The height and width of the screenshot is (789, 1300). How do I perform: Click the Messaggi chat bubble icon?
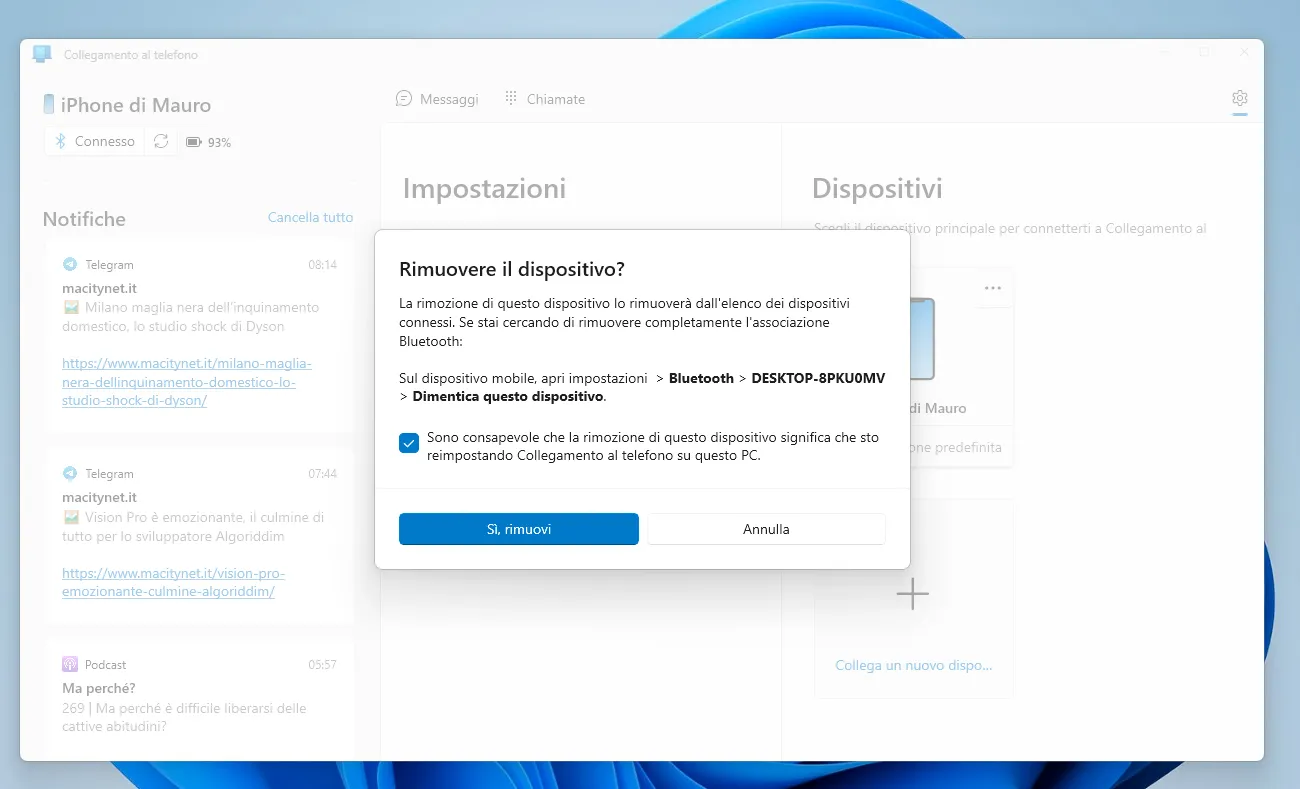click(x=404, y=98)
